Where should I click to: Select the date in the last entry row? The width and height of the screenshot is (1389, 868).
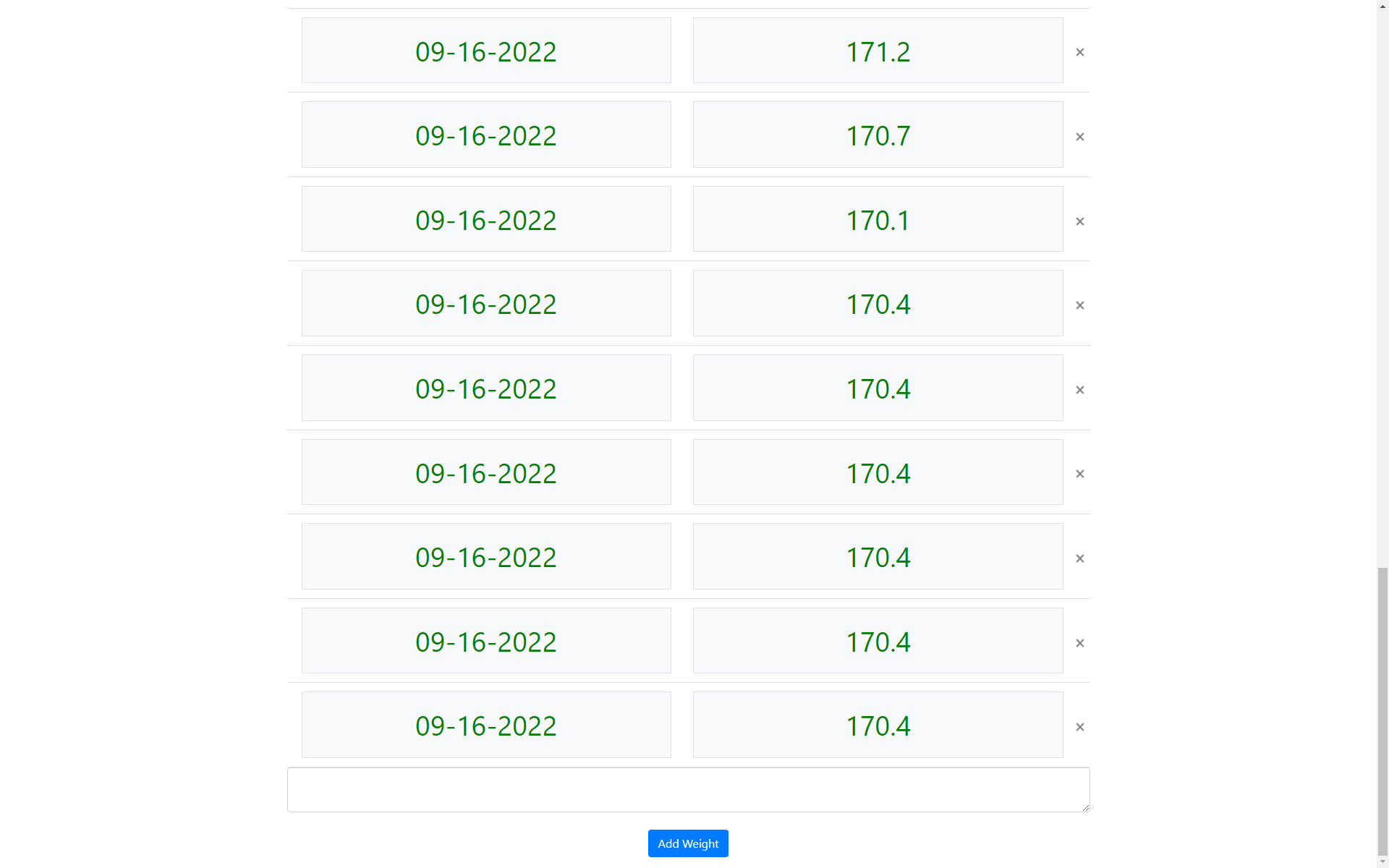[x=486, y=725]
